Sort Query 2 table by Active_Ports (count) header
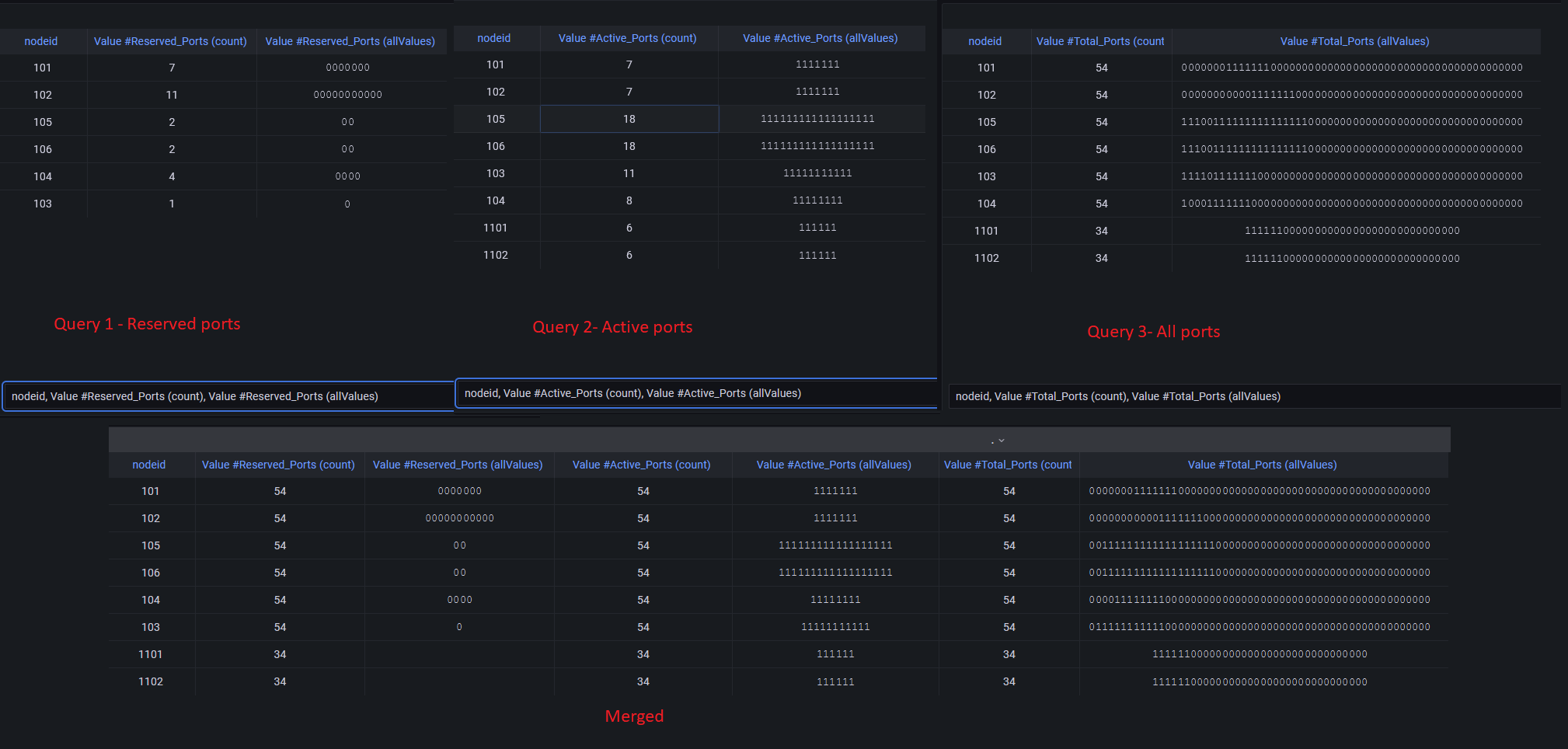1568x749 pixels. pos(628,38)
